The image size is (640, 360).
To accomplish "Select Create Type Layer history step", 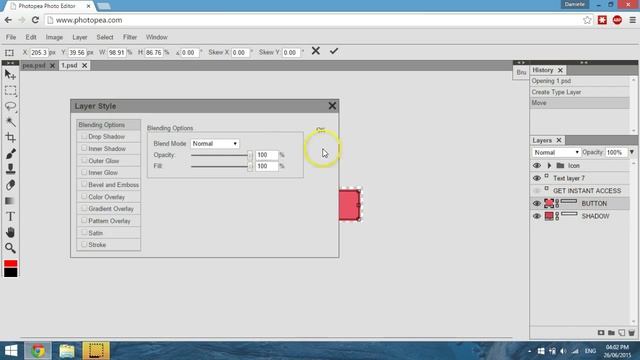I will click(x=580, y=92).
